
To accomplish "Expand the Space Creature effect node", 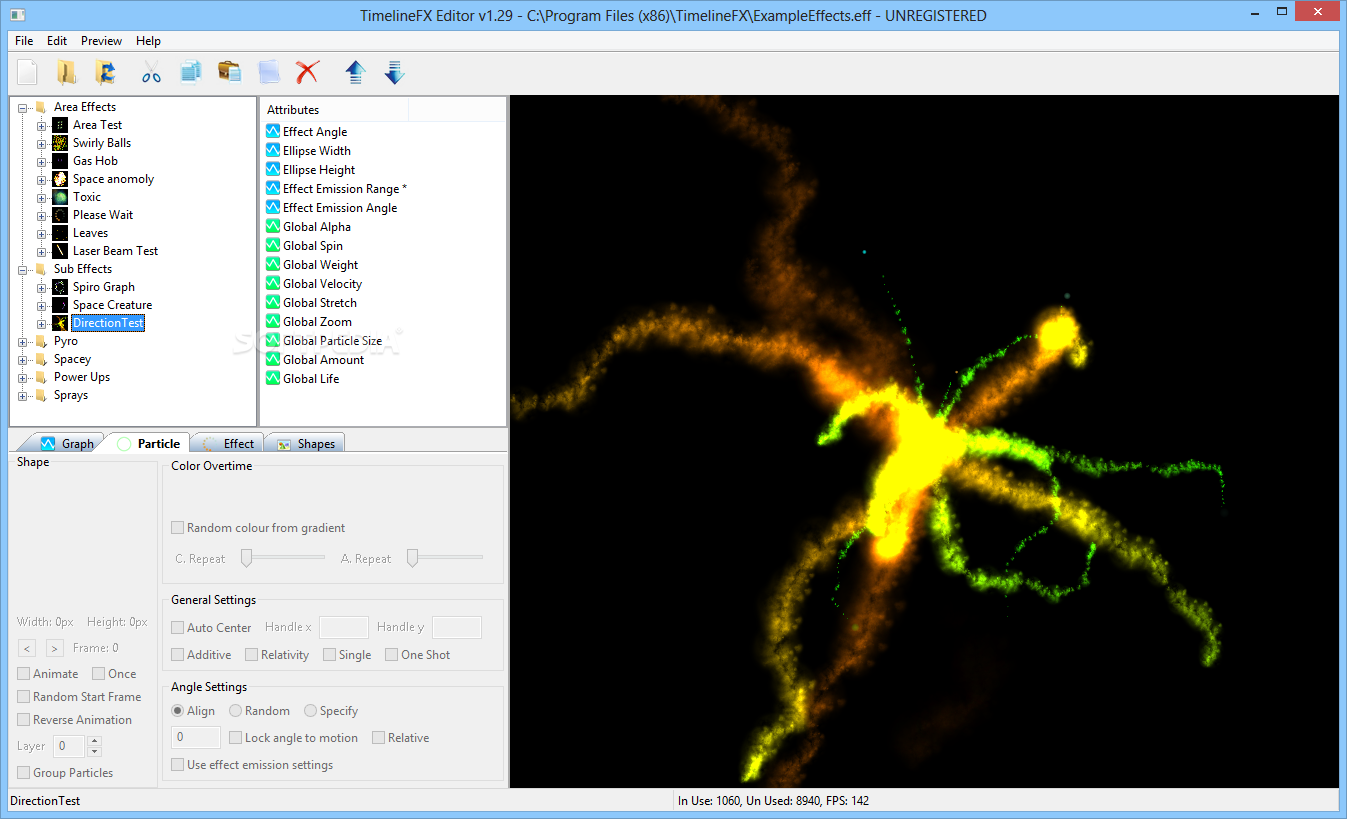I will click(x=42, y=305).
